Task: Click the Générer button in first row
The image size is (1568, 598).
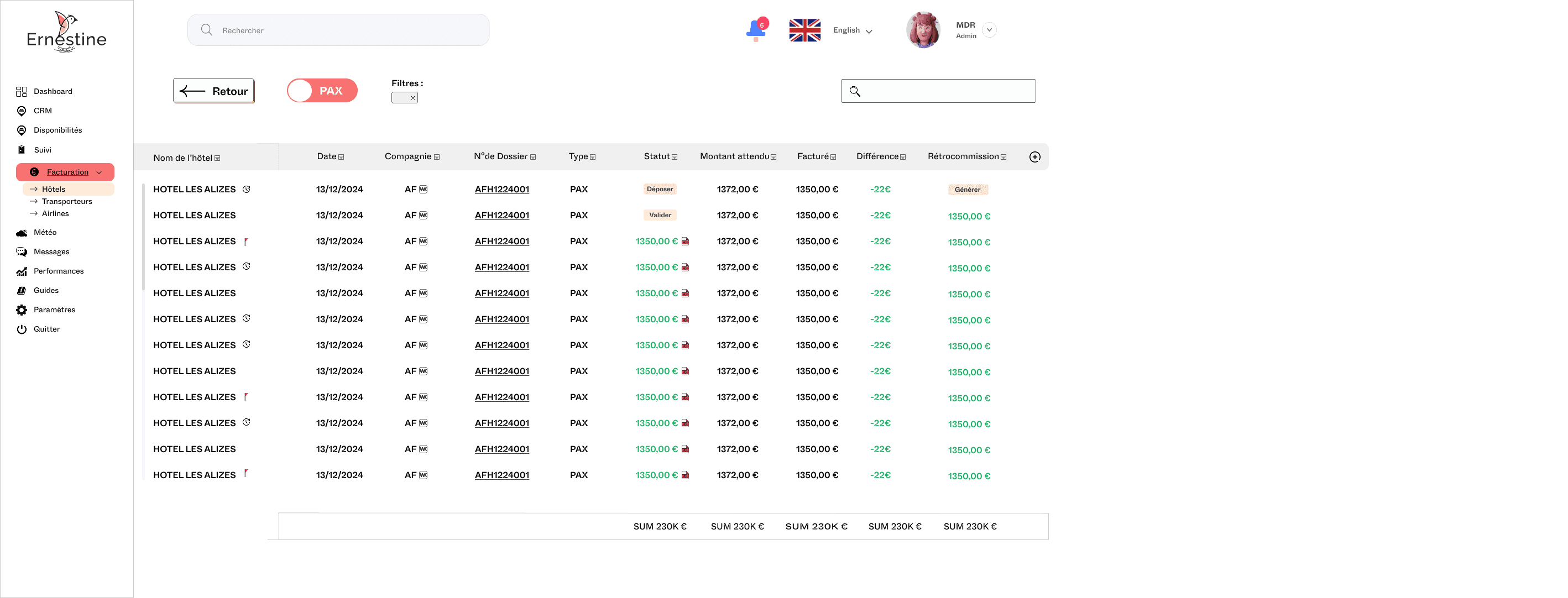Action: [x=967, y=190]
